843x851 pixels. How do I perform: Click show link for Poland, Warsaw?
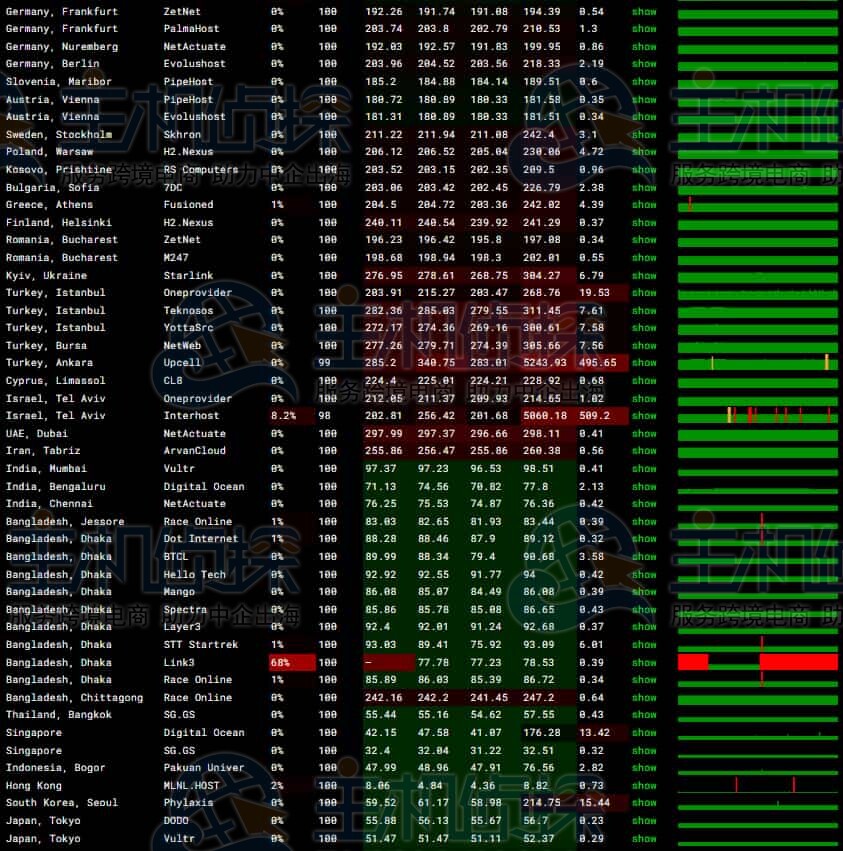pyautogui.click(x=644, y=152)
